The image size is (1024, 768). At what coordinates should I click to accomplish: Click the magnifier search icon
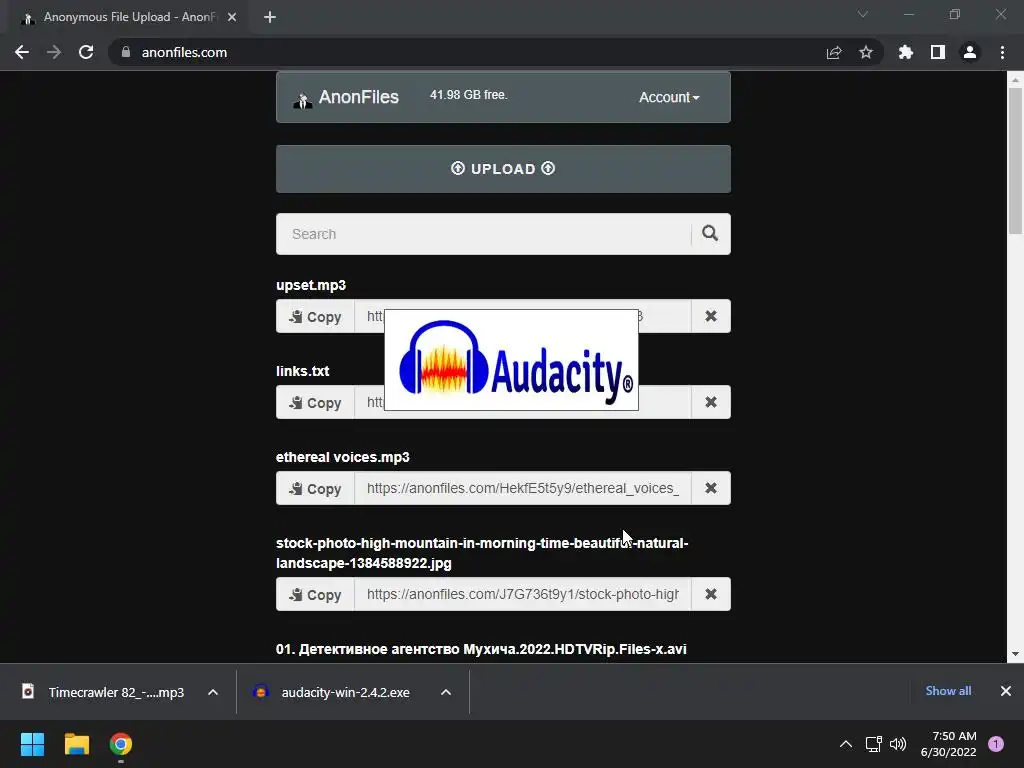710,233
